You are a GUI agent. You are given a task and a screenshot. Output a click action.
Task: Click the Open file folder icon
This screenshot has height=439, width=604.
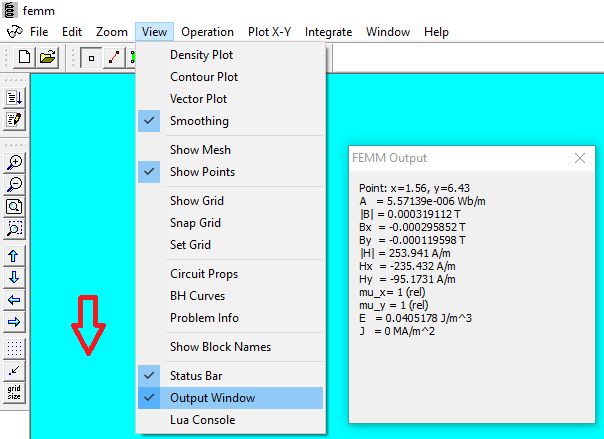coord(47,58)
